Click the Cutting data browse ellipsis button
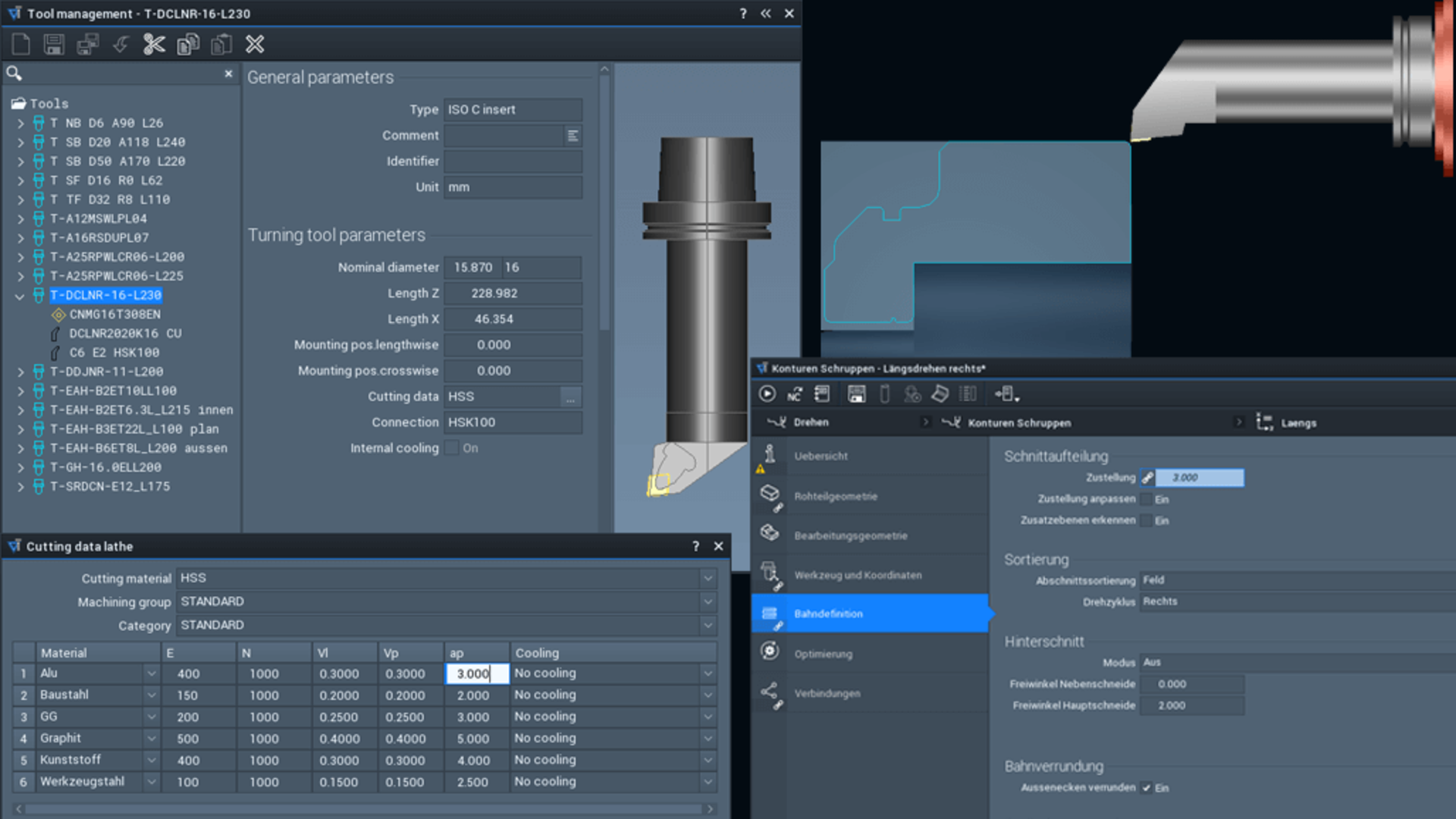The height and width of the screenshot is (819, 1456). 570,397
